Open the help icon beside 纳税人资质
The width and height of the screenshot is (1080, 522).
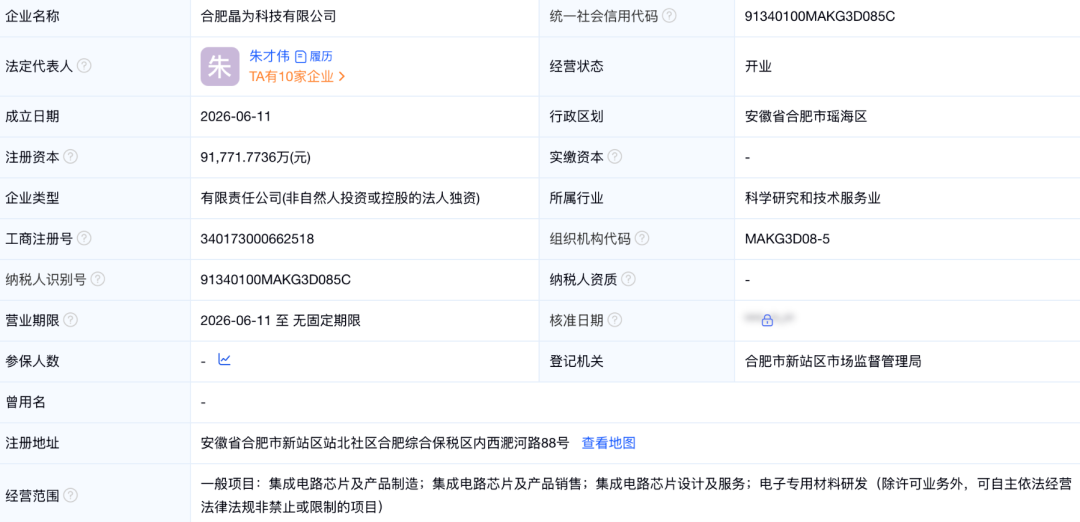coord(628,279)
